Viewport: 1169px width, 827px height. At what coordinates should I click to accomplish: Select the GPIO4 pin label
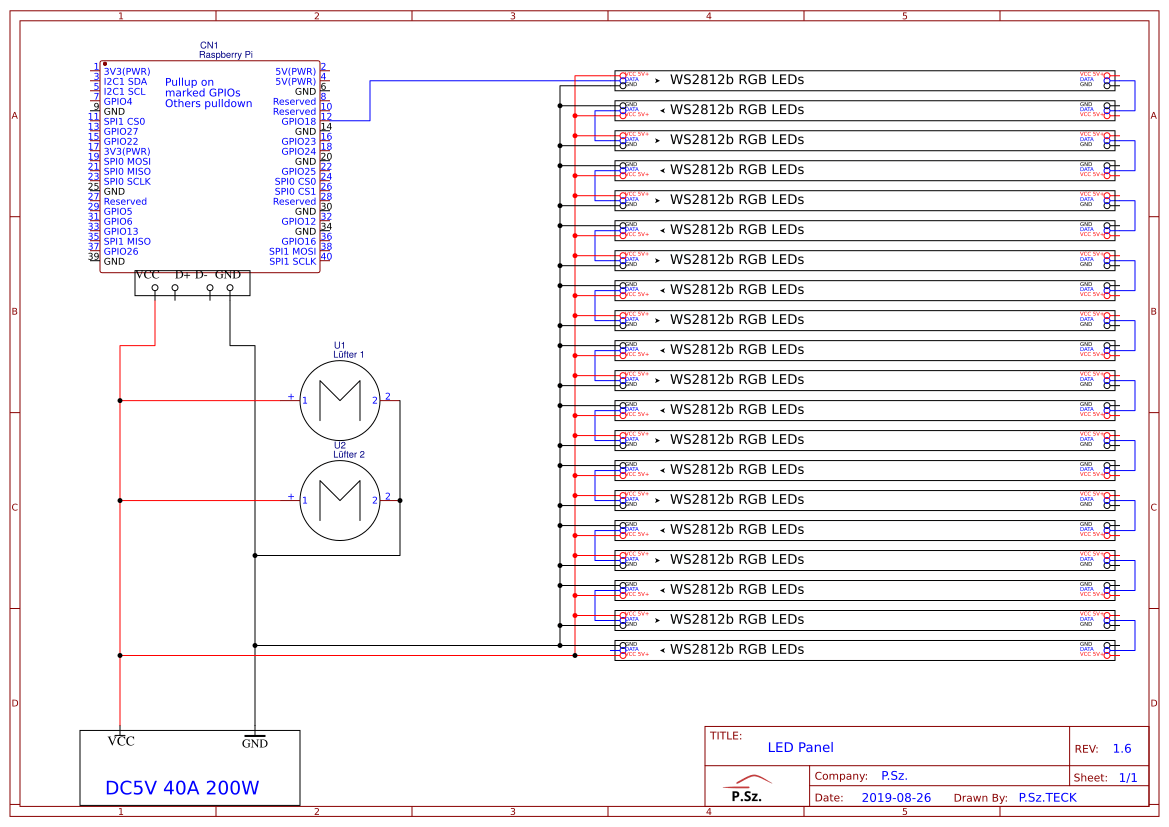pyautogui.click(x=118, y=101)
